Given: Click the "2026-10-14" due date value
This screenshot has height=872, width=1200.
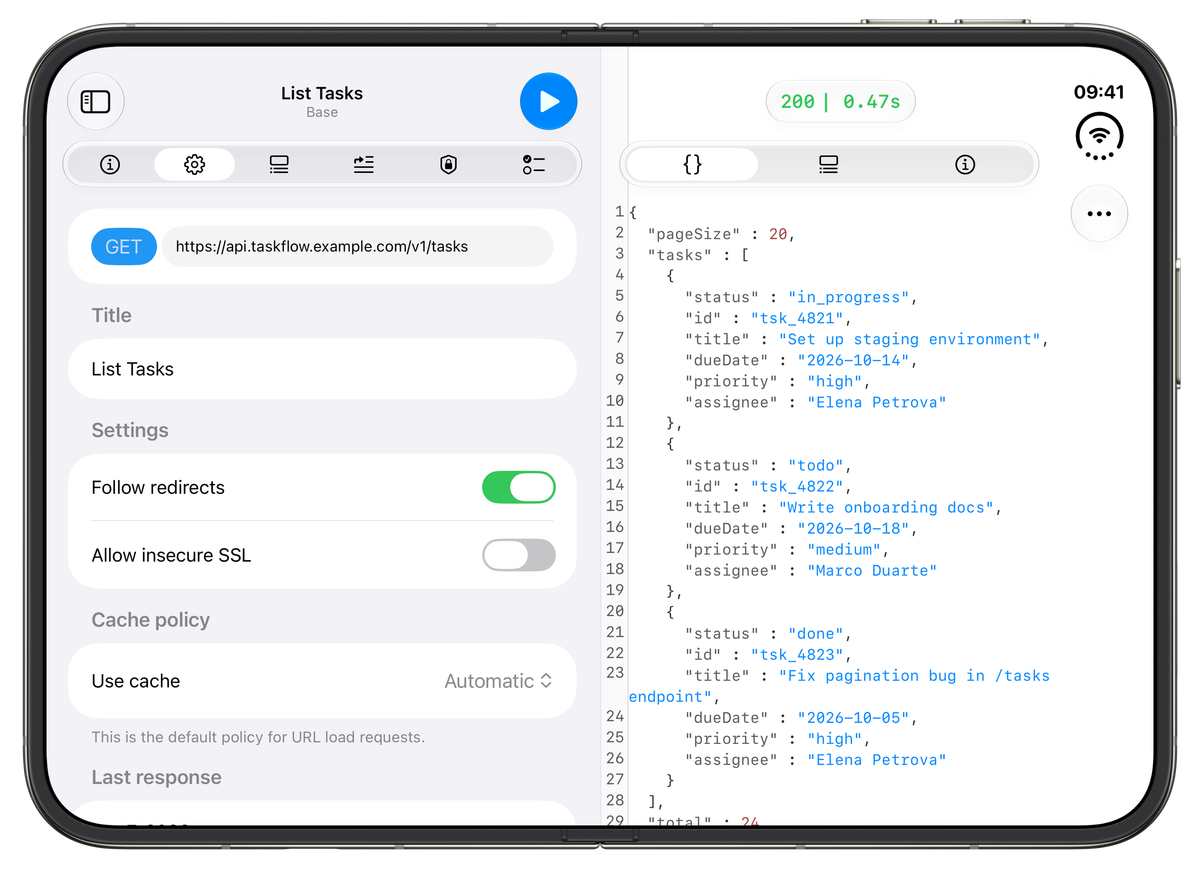Looking at the screenshot, I should pyautogui.click(x=854, y=360).
